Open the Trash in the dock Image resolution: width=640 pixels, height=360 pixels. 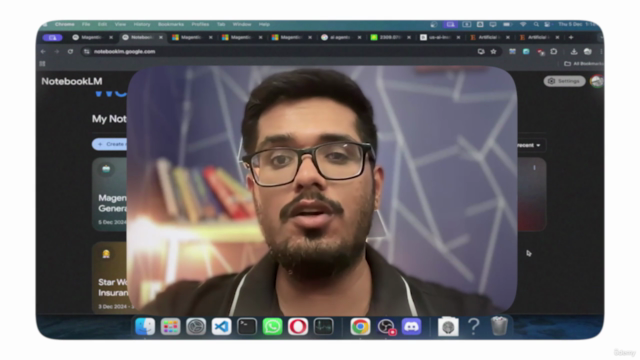[x=499, y=327]
